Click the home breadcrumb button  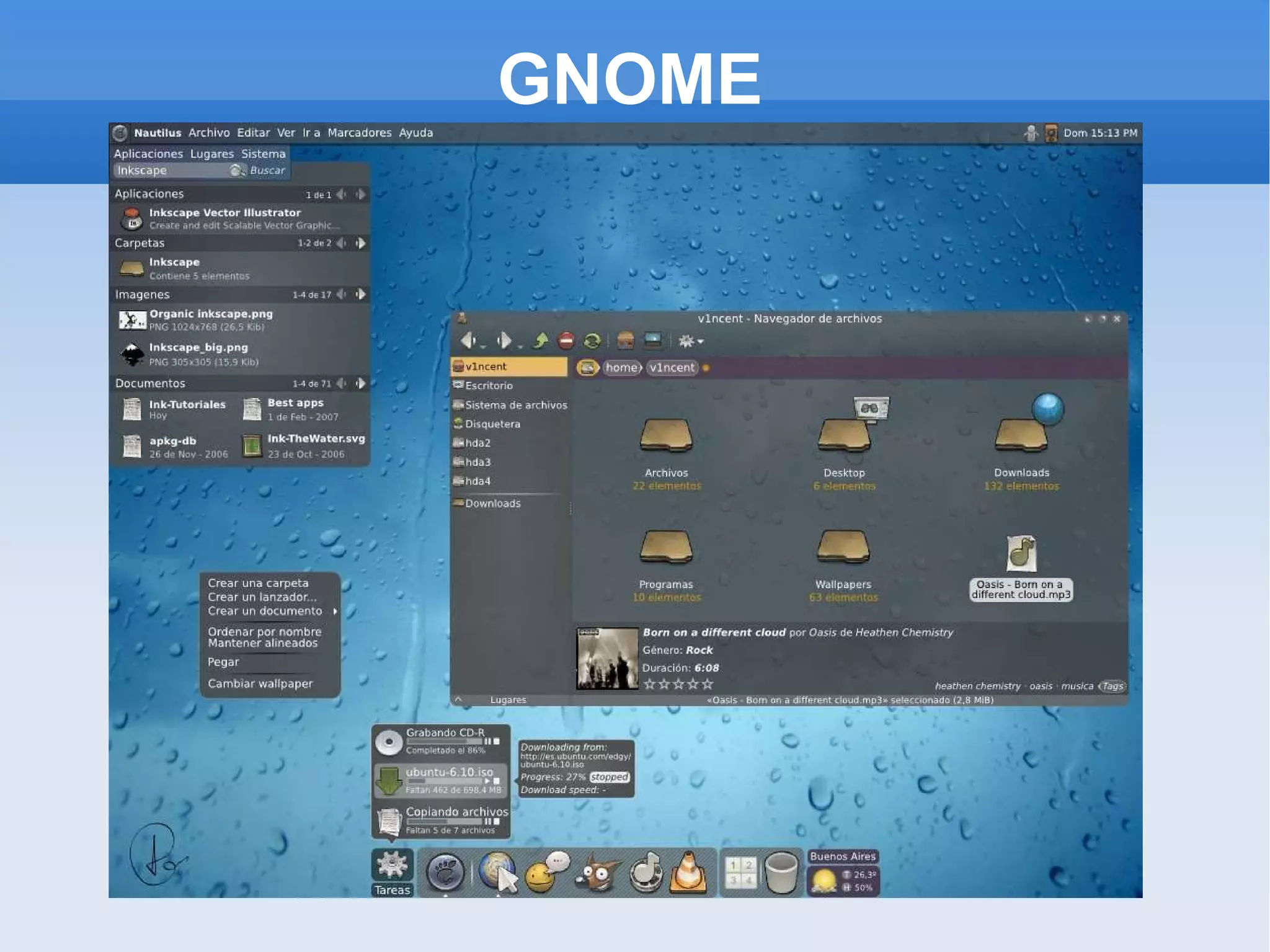[x=622, y=368]
